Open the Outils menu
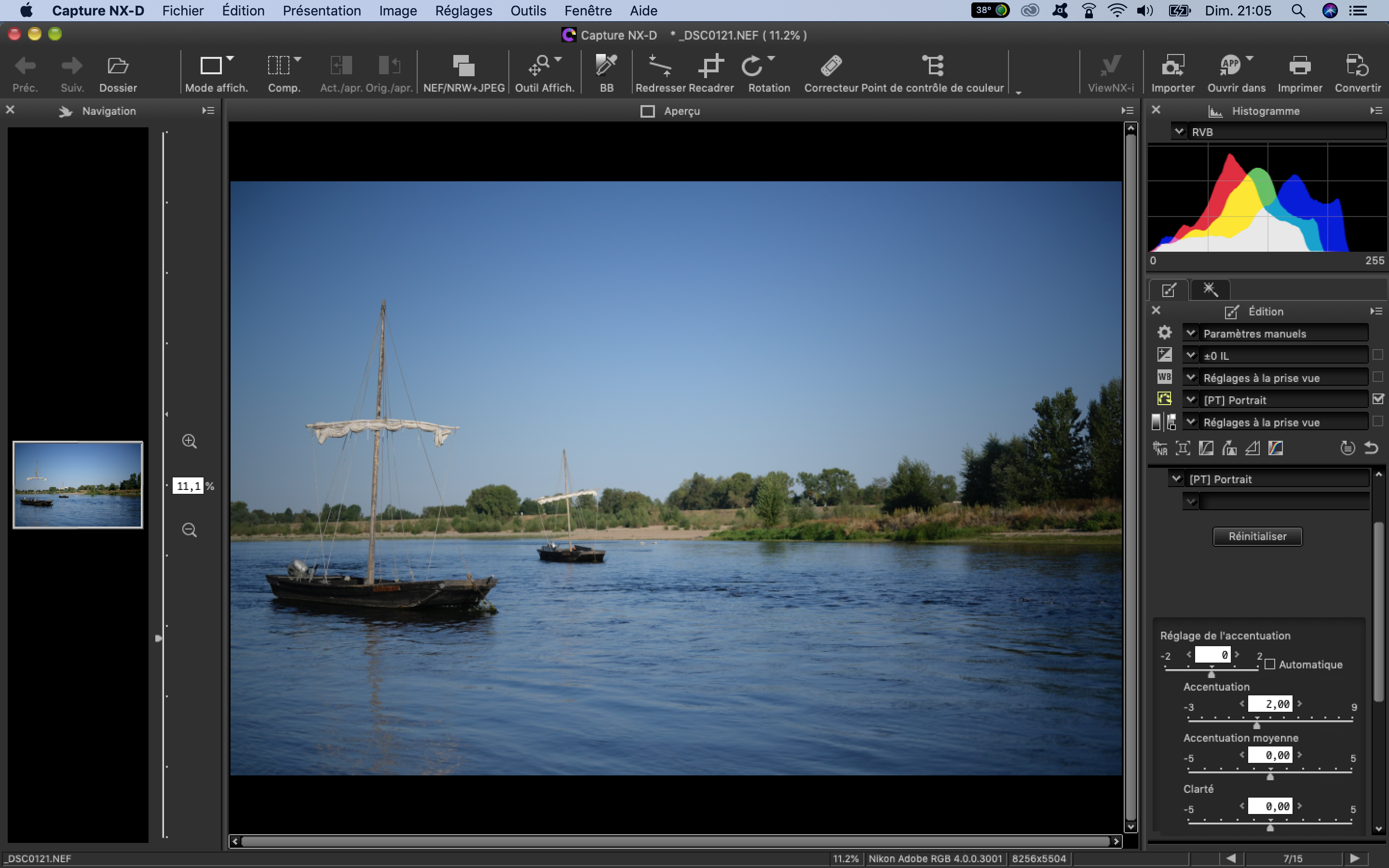 click(x=528, y=10)
